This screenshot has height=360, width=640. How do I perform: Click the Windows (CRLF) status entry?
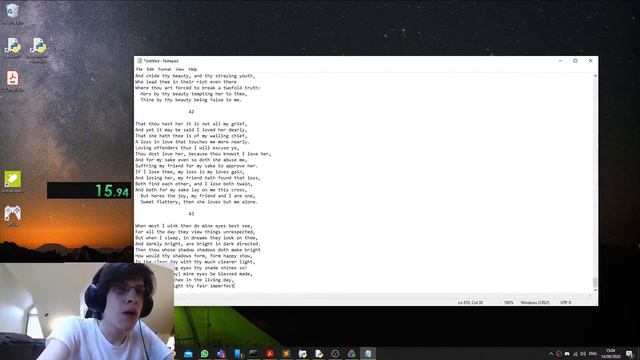point(535,302)
